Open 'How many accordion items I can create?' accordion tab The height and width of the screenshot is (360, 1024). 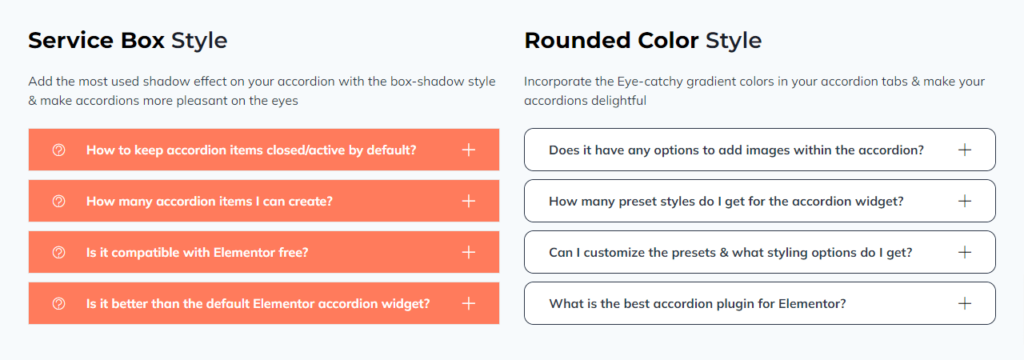coord(264,201)
